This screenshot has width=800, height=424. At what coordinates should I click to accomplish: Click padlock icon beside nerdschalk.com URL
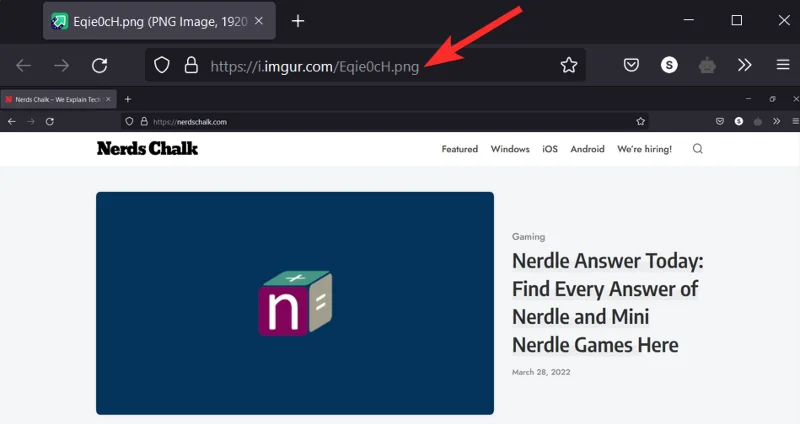coord(144,121)
